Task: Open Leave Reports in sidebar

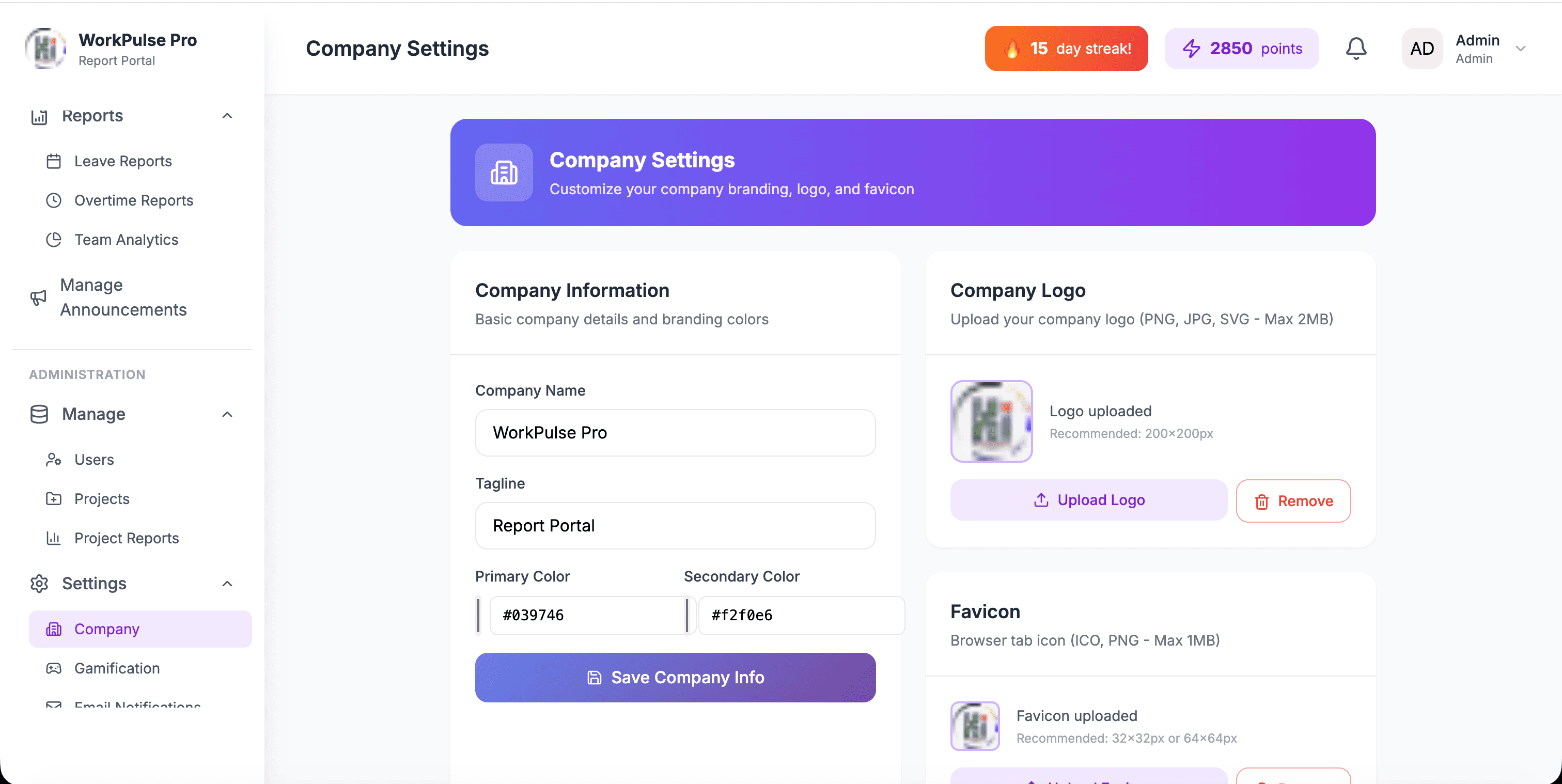Action: pos(122,161)
